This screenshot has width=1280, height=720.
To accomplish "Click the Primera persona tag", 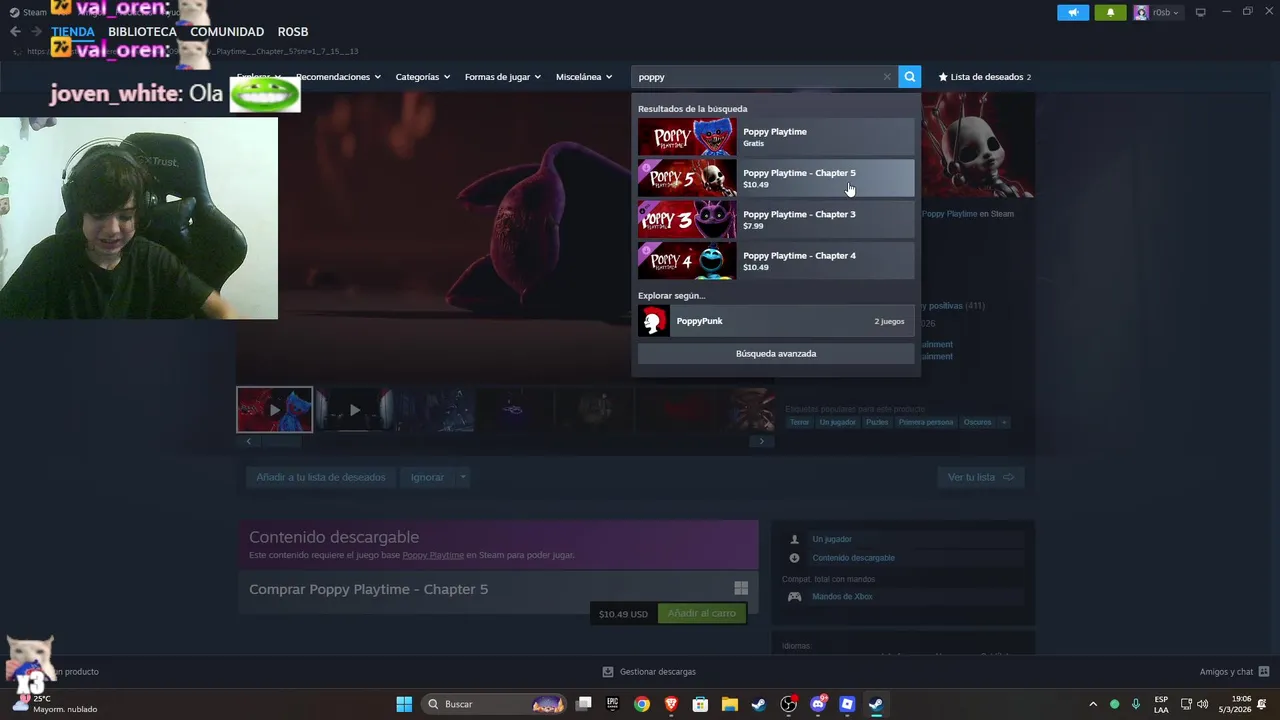I will pyautogui.click(x=926, y=422).
